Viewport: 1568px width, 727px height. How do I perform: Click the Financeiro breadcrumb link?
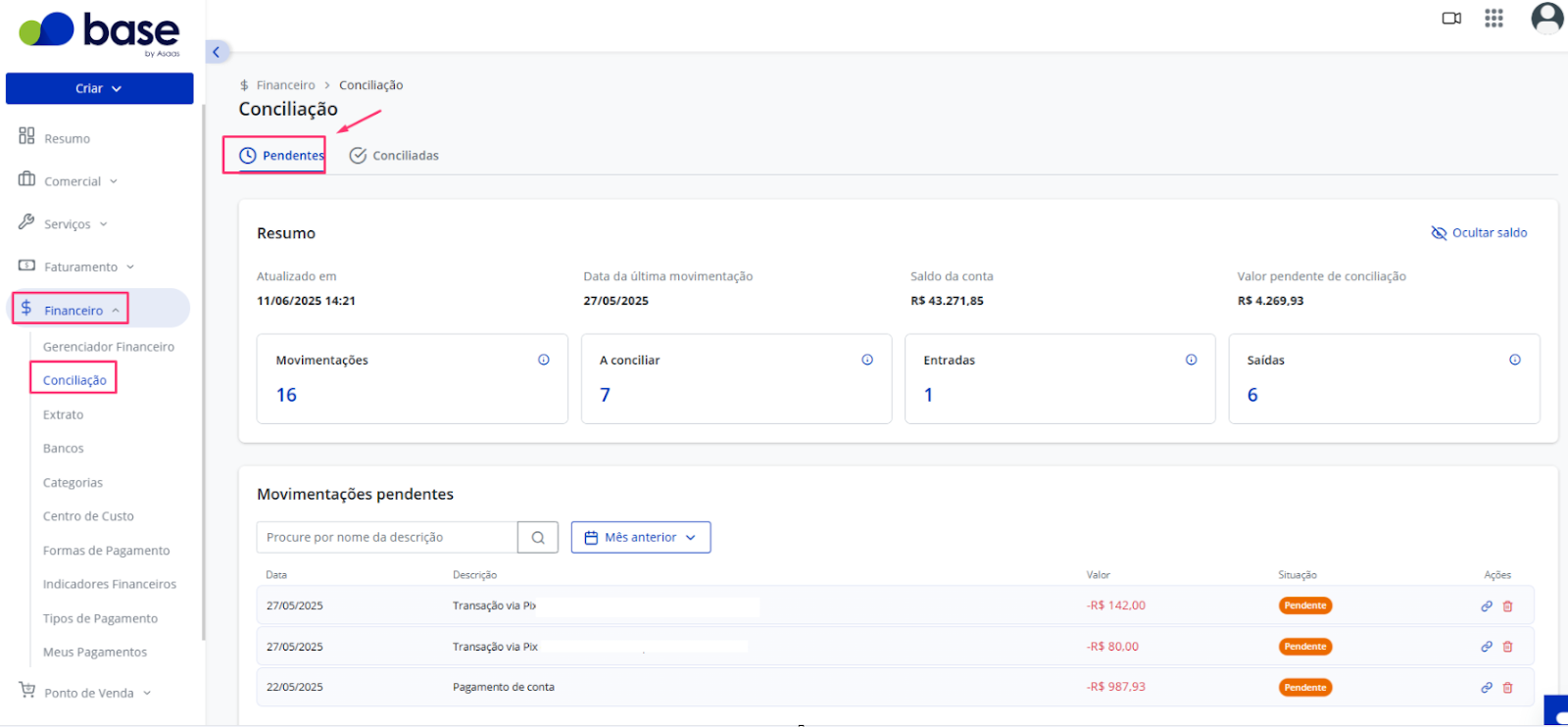coord(285,85)
